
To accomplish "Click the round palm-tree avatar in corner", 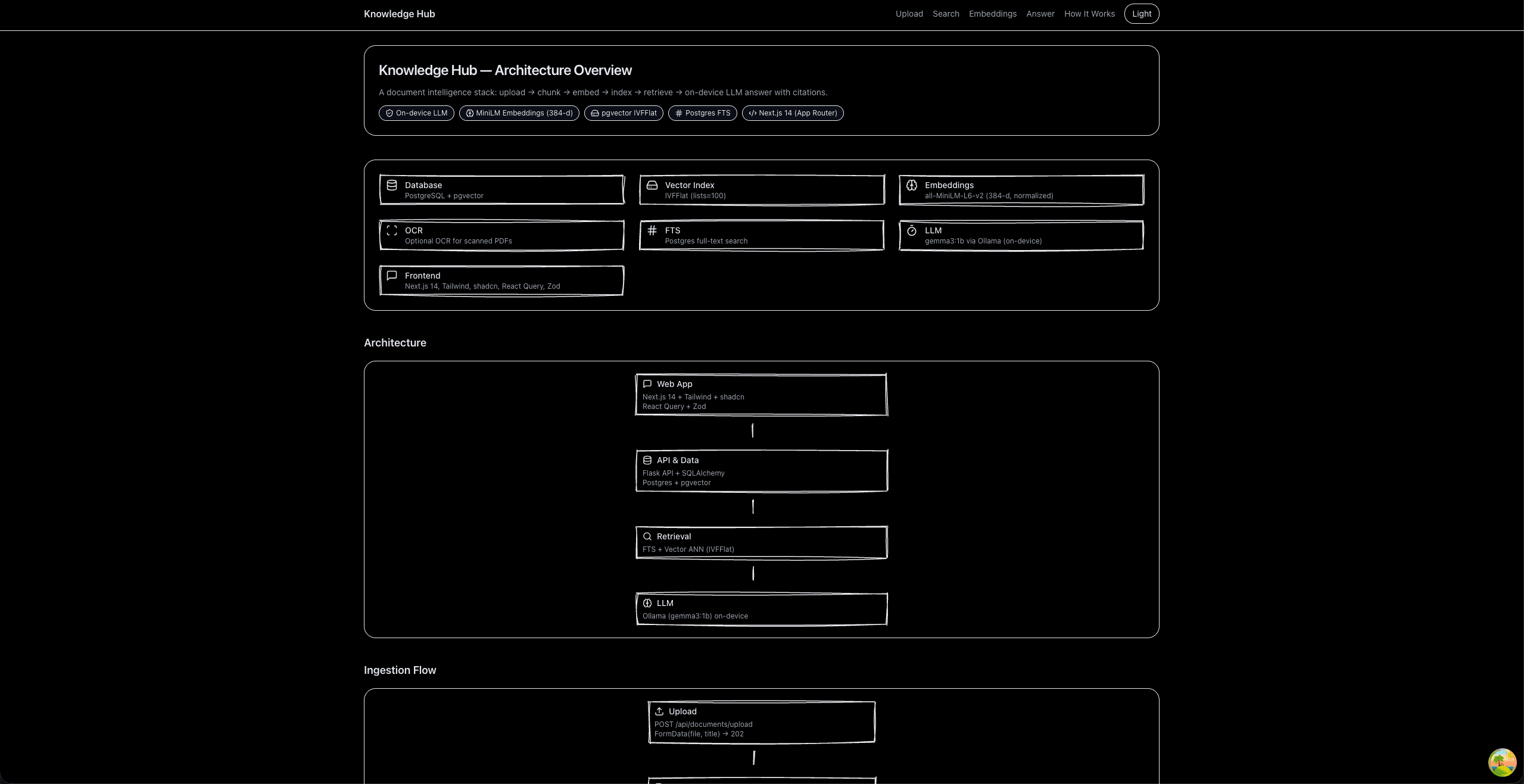I will coord(1501,762).
